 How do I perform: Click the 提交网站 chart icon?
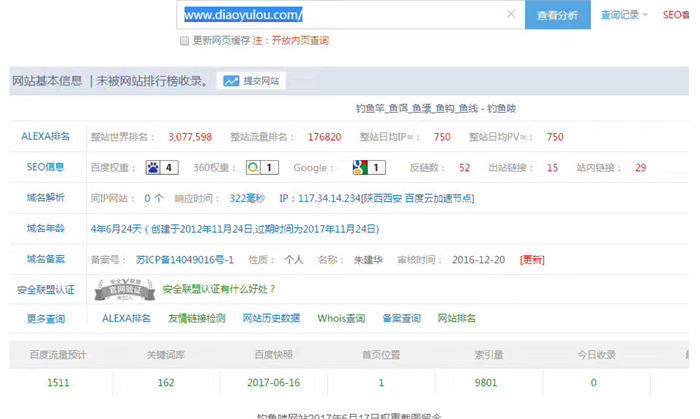click(231, 81)
